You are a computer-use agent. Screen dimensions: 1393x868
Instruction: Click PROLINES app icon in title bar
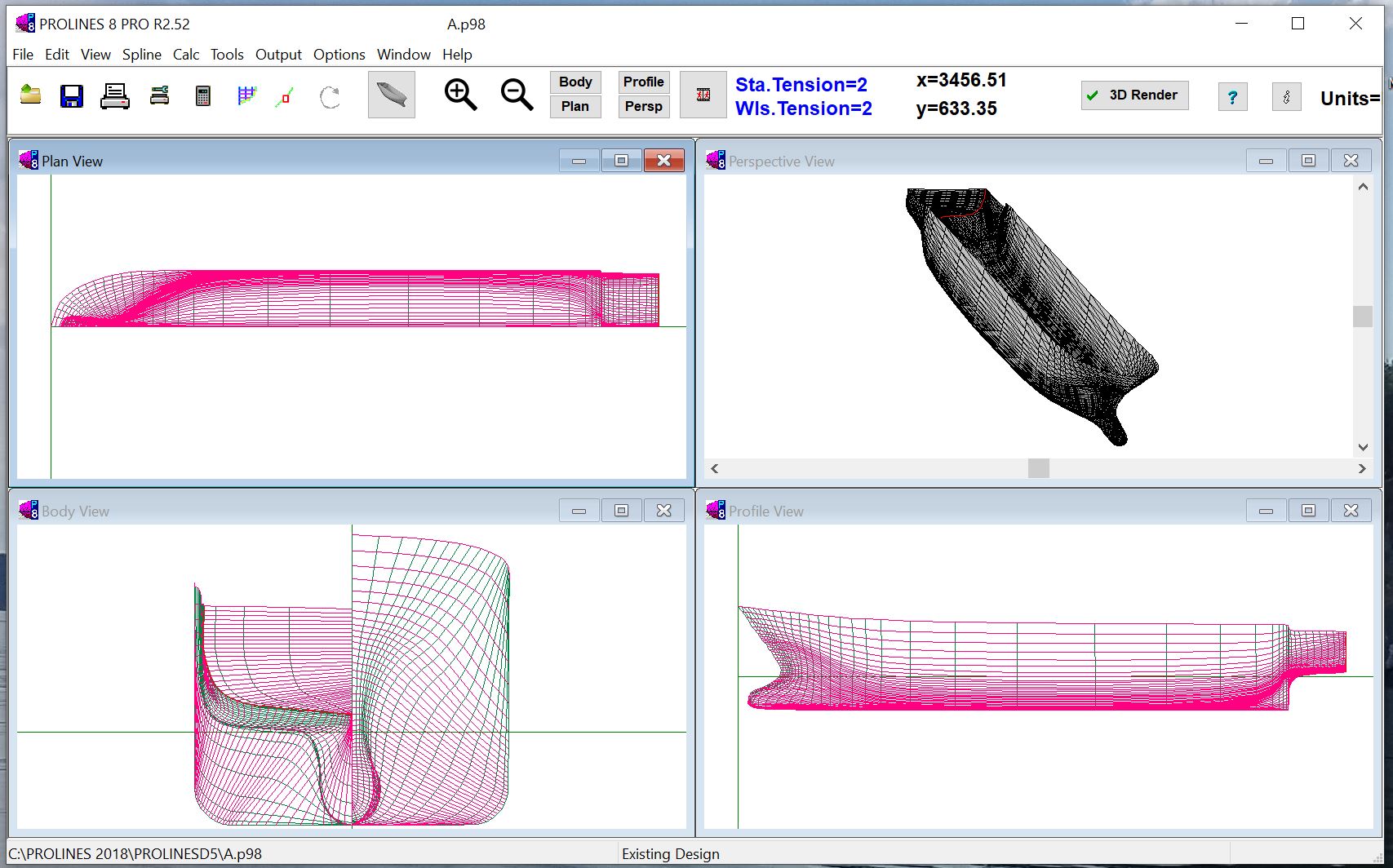25,24
